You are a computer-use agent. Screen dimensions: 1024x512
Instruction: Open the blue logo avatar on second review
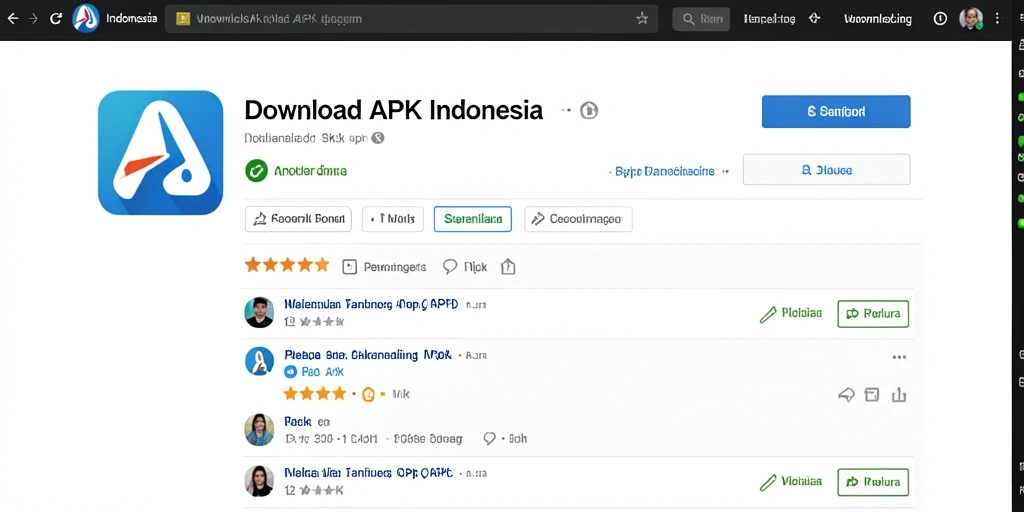click(x=259, y=361)
